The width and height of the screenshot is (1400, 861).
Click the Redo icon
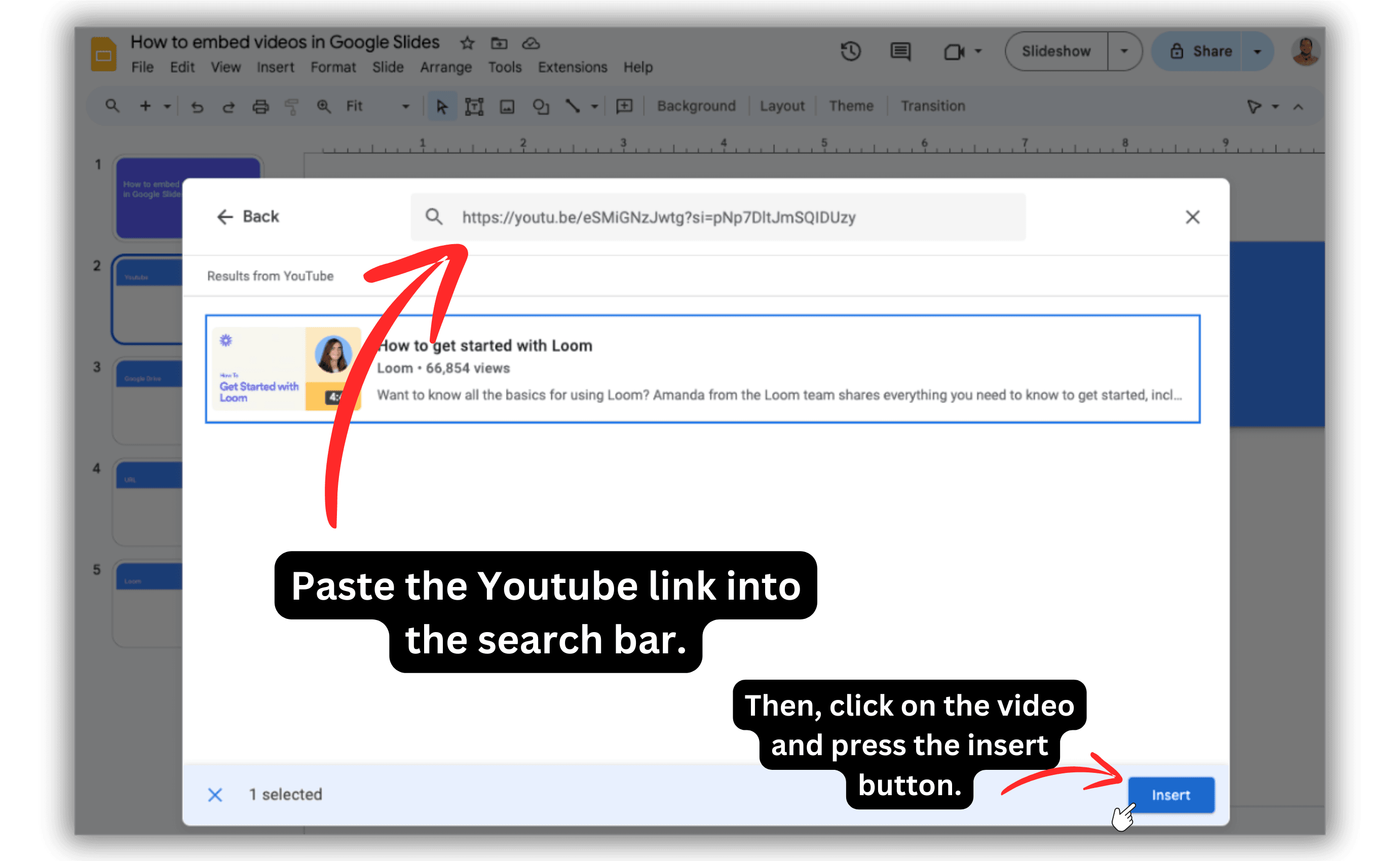click(229, 106)
